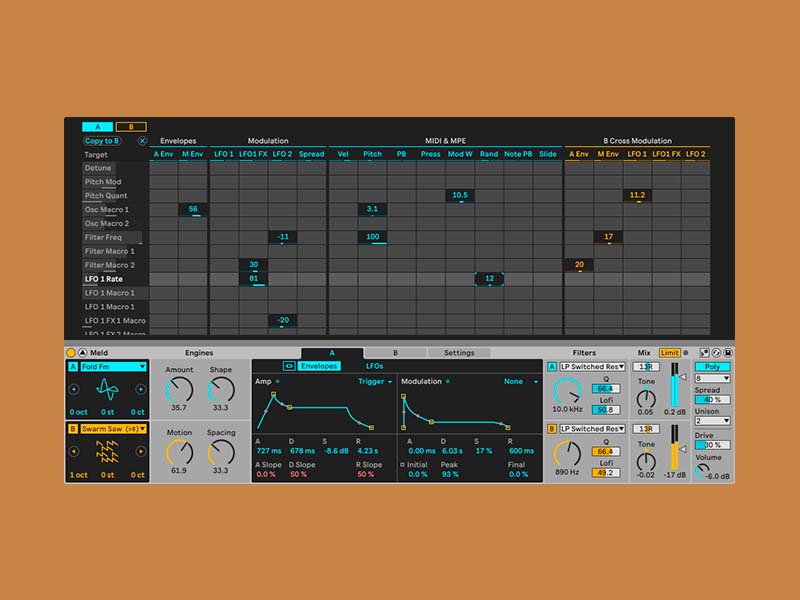Click the Copy to B button
Image resolution: width=800 pixels, height=600 pixels.
[x=102, y=141]
